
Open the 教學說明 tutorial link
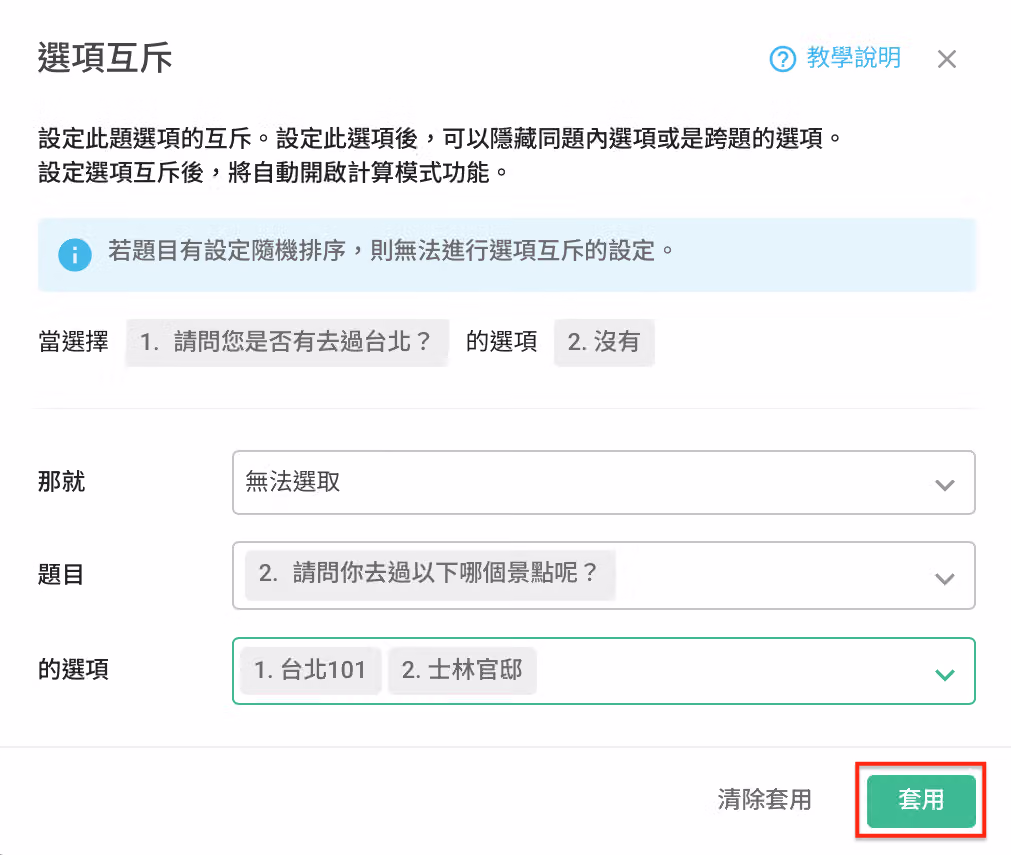[854, 58]
